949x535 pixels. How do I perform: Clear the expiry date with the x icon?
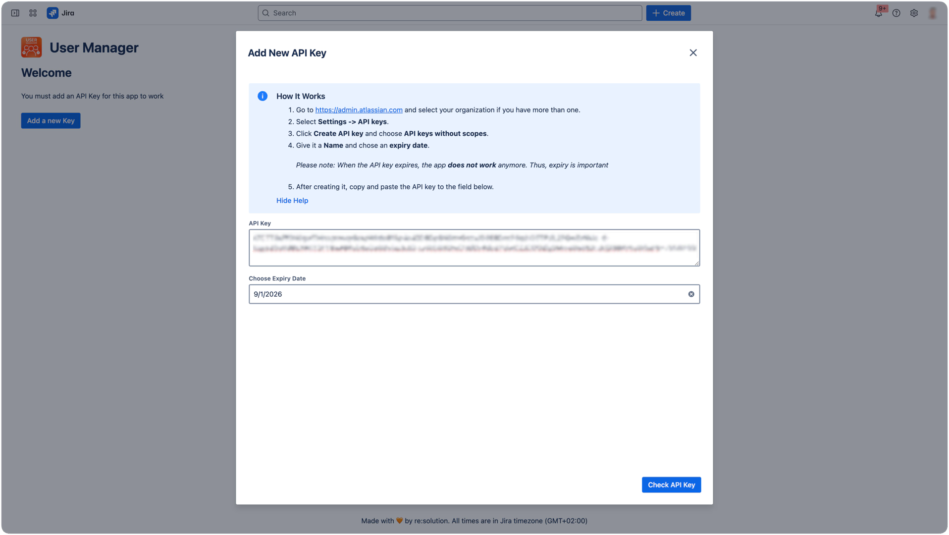(x=691, y=294)
